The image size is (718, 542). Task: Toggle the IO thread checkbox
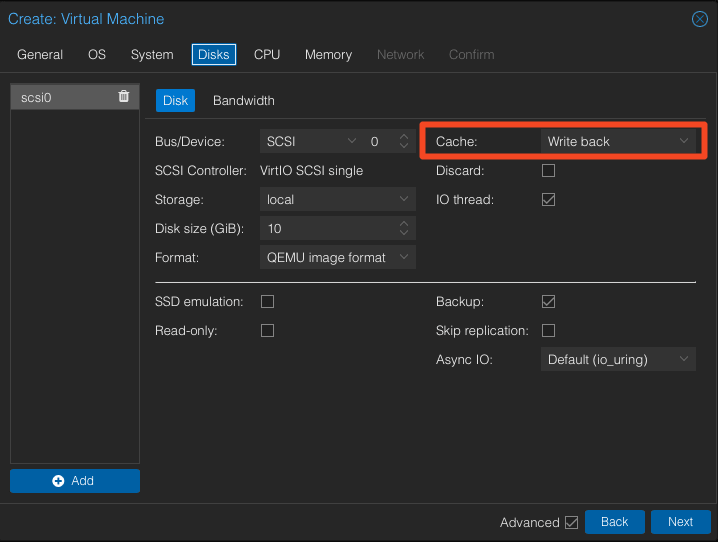(548, 200)
